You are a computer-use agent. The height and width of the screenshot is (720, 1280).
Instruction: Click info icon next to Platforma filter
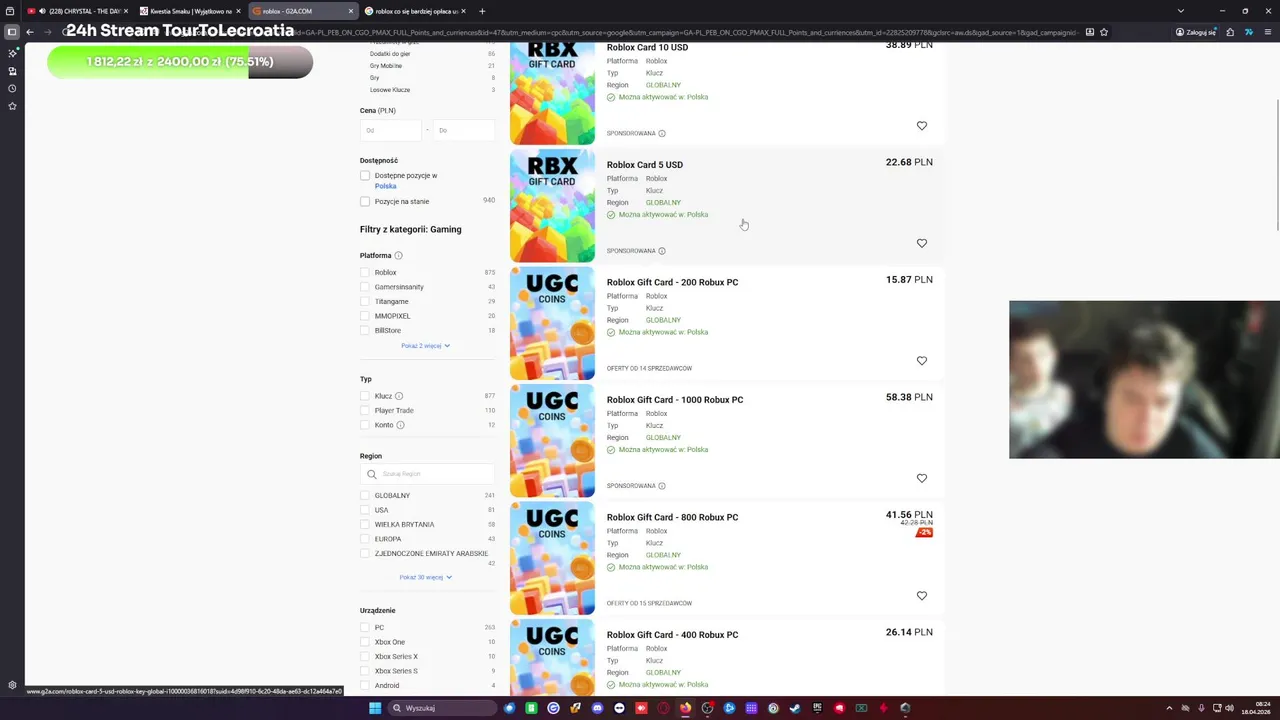398,256
